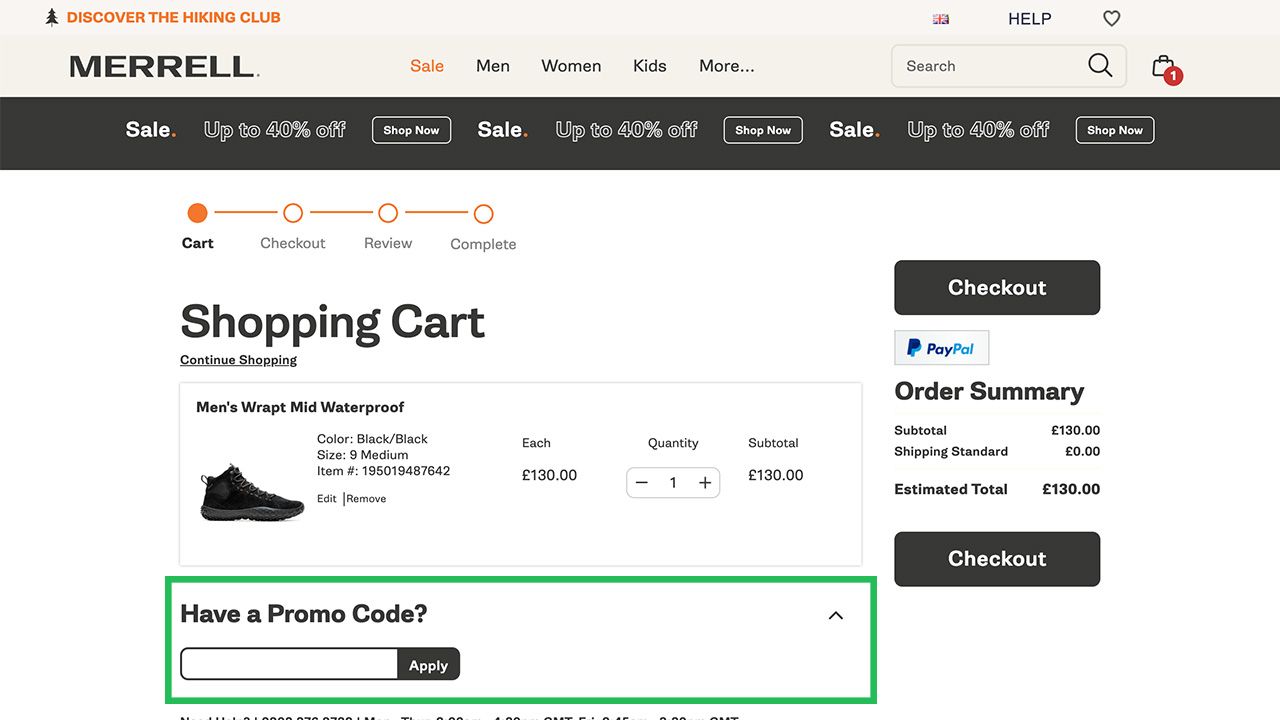Select the Checkout progress step circle
Image resolution: width=1280 pixels, height=720 pixels.
click(293, 213)
